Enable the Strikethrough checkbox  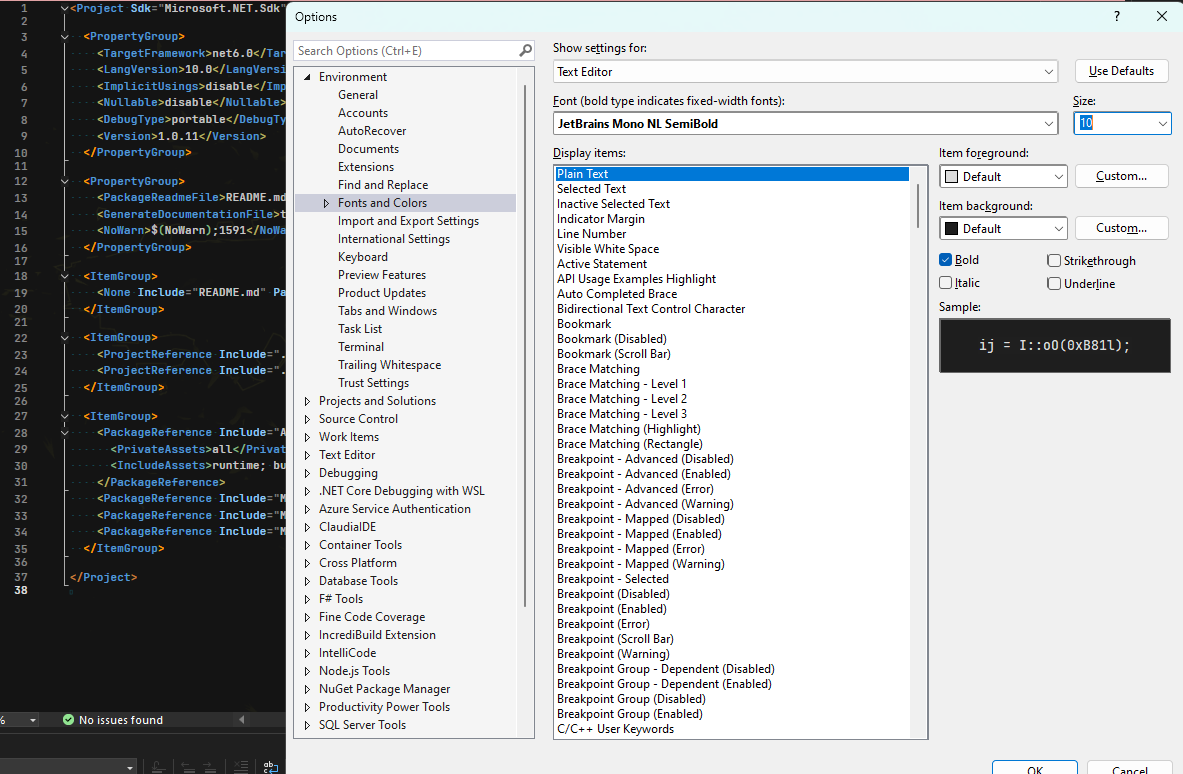tap(1054, 261)
